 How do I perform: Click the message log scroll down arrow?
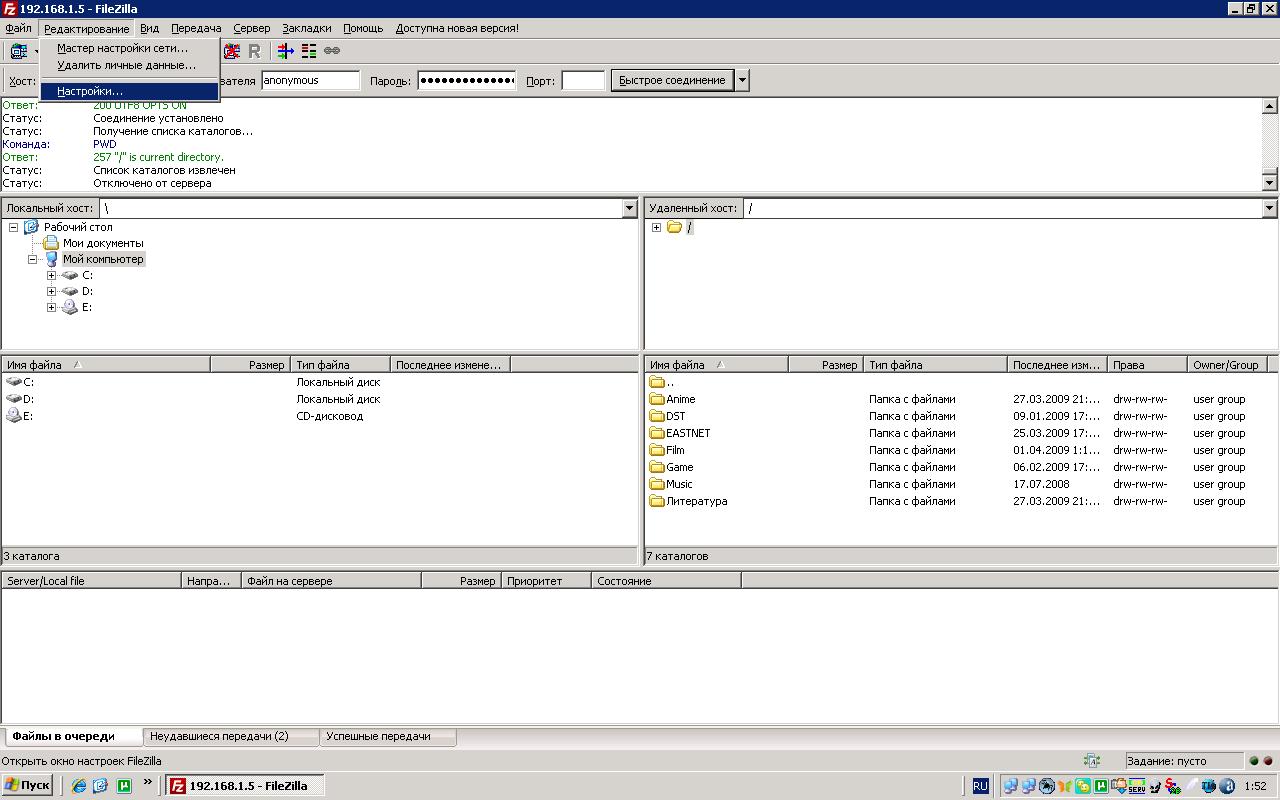(1270, 182)
